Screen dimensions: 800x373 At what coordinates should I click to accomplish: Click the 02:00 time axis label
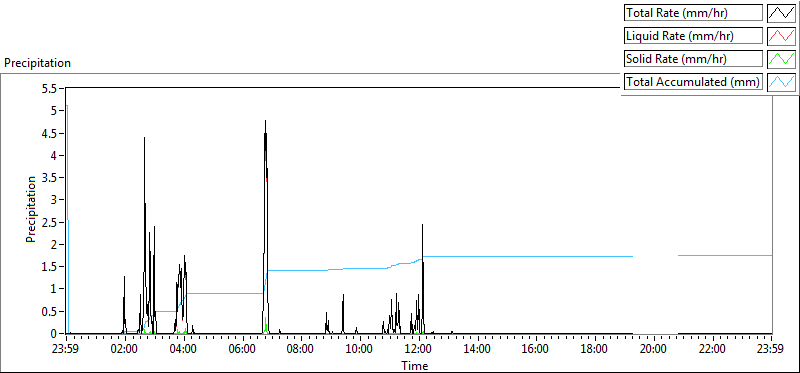[125, 349]
